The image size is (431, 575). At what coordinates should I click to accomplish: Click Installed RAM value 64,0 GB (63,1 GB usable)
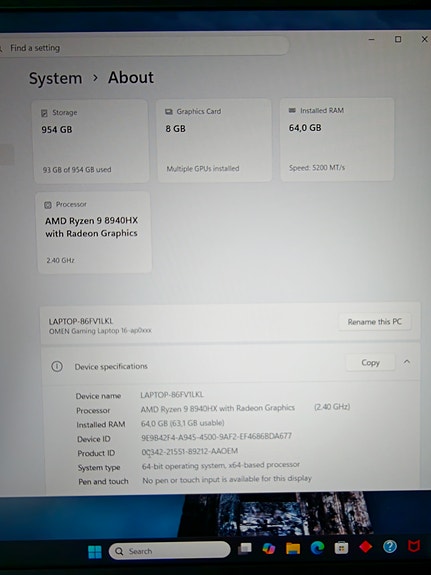pyautogui.click(x=183, y=423)
